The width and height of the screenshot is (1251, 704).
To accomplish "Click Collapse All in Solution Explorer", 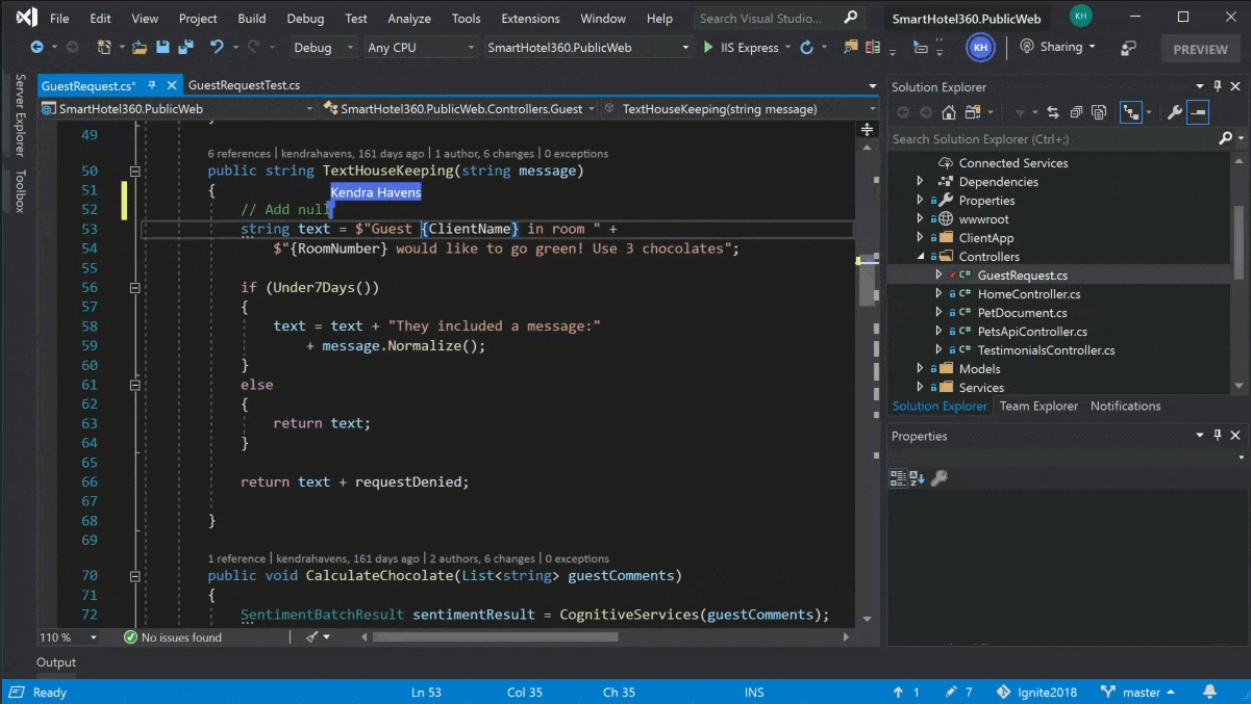I will click(1076, 113).
